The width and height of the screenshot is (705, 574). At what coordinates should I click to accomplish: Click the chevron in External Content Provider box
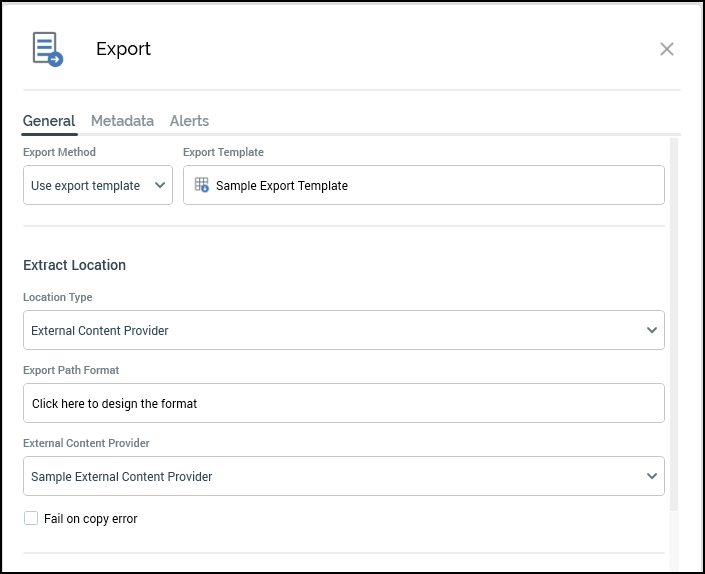652,476
